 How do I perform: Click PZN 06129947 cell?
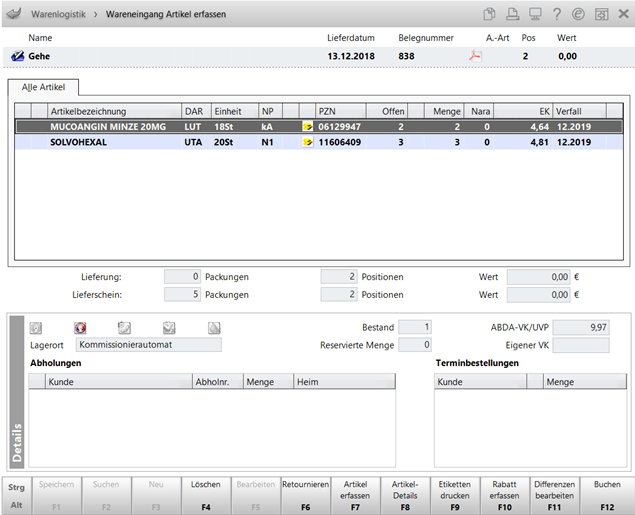[x=339, y=127]
